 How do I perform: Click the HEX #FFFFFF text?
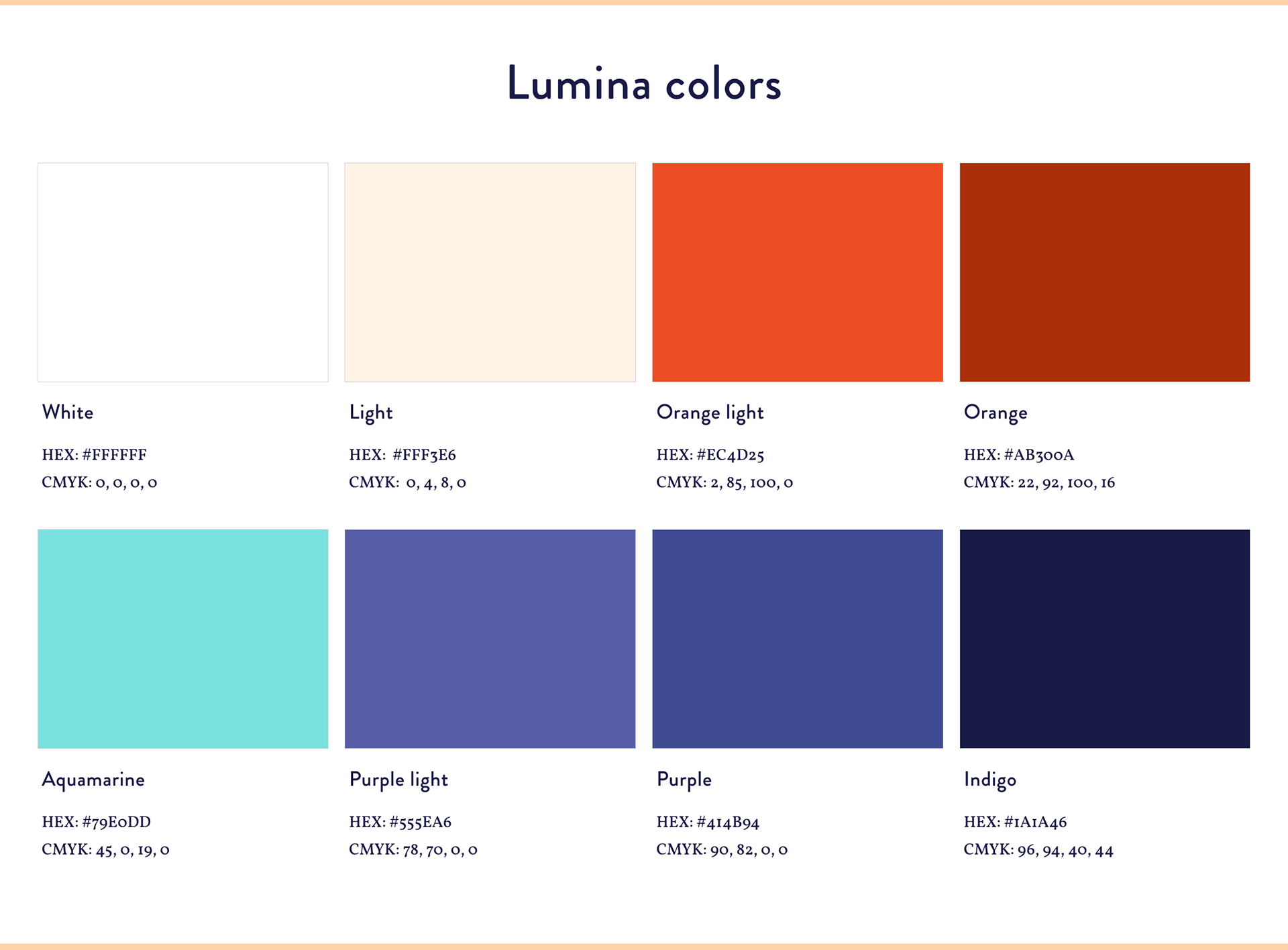(x=94, y=455)
